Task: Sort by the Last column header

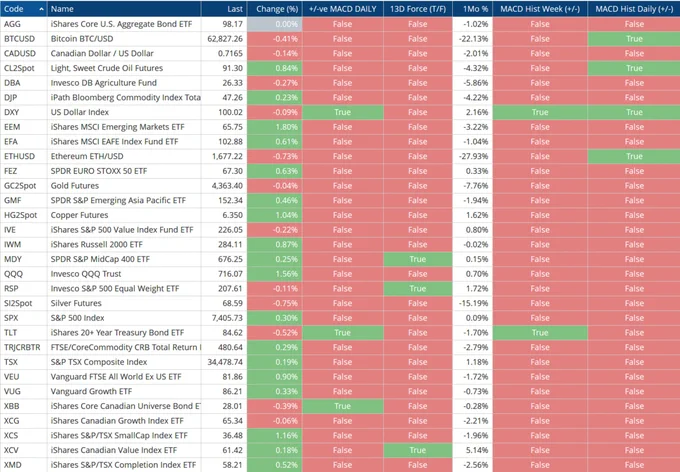Action: (224, 9)
